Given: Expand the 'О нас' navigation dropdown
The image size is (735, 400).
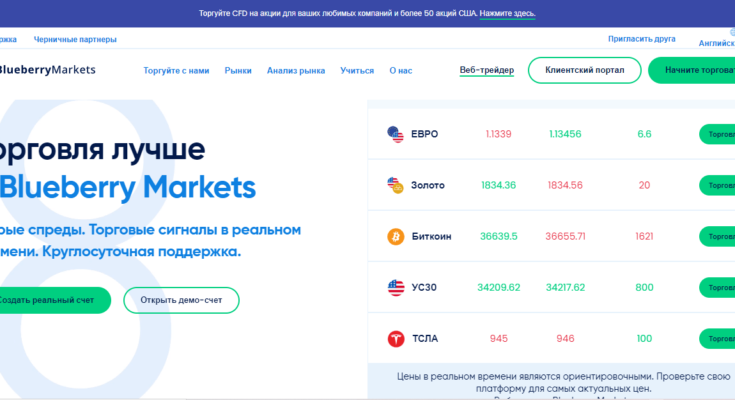Looking at the screenshot, I should point(400,71).
